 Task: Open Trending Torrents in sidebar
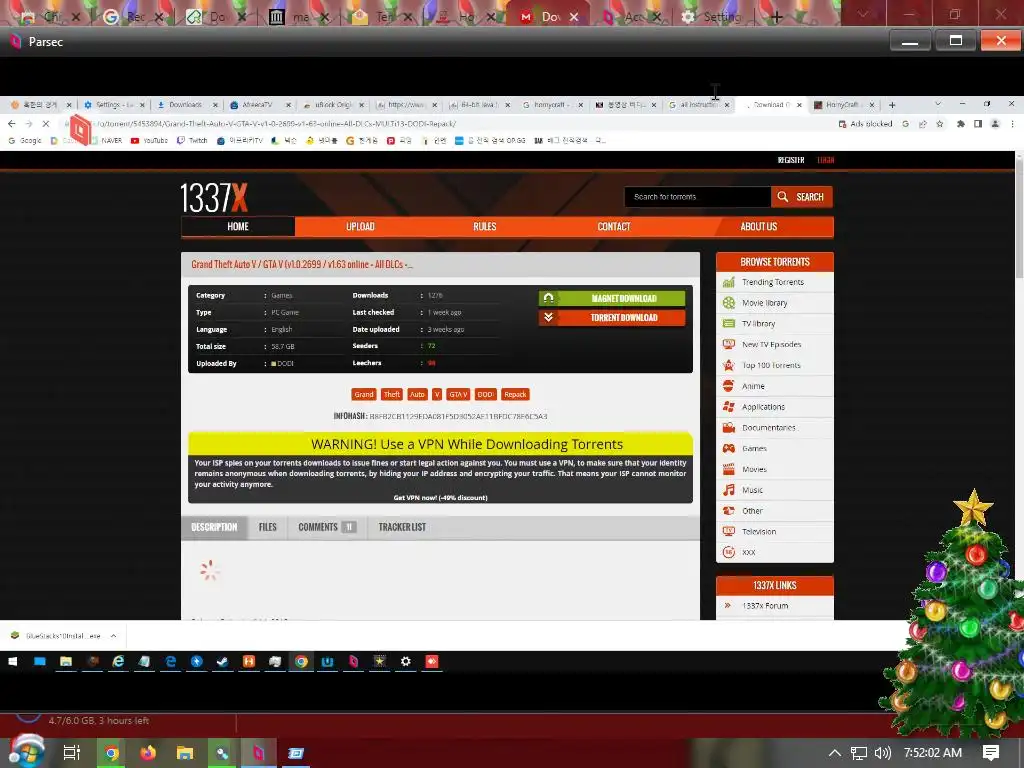click(x=773, y=282)
